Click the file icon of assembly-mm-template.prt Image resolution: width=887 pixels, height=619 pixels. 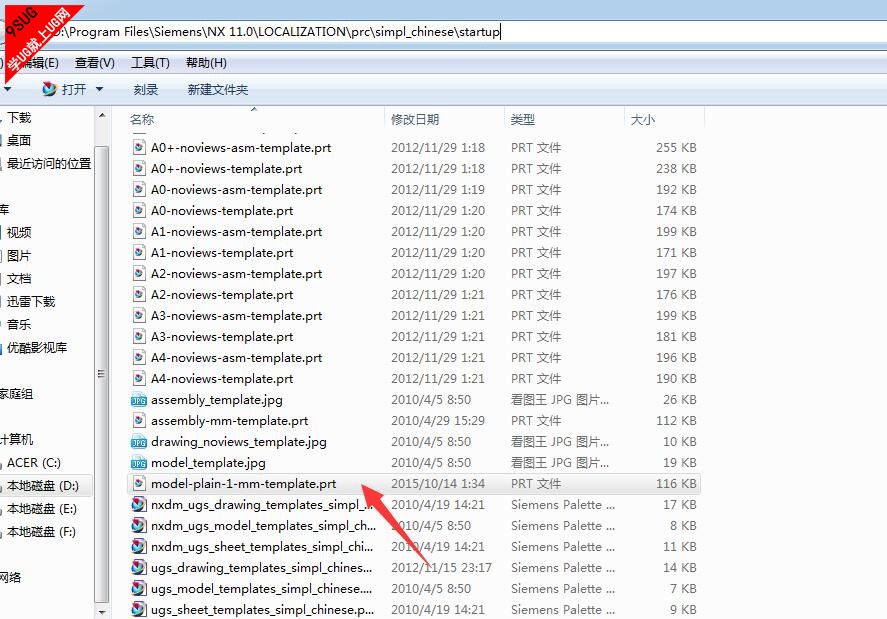[139, 420]
